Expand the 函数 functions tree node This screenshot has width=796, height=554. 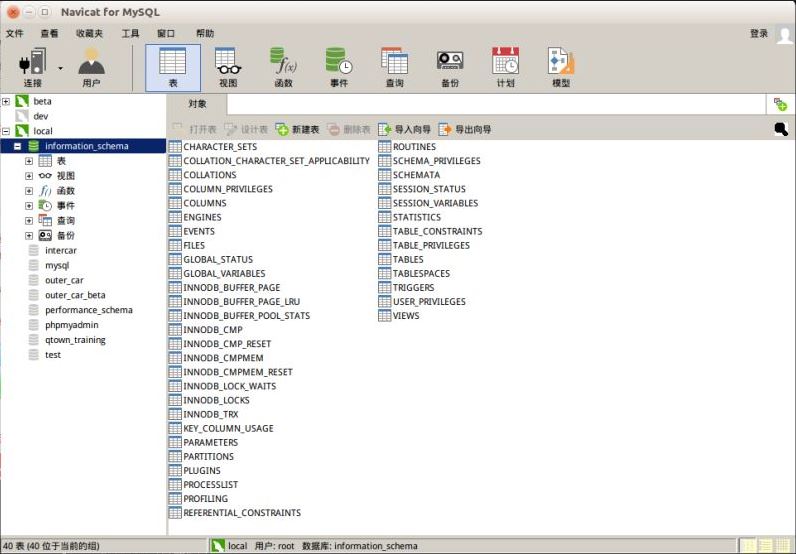[29, 191]
